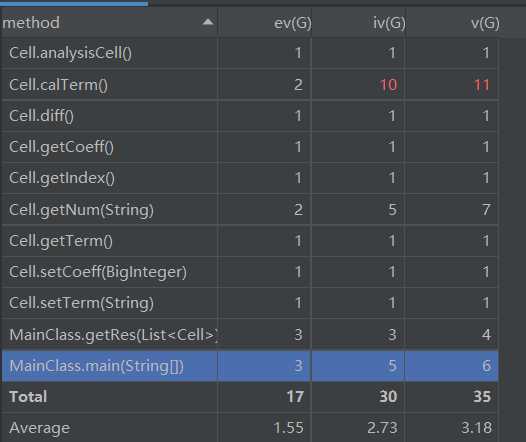Select the Cell.setTerm(String) row
This screenshot has width=526, height=442.
[250, 303]
